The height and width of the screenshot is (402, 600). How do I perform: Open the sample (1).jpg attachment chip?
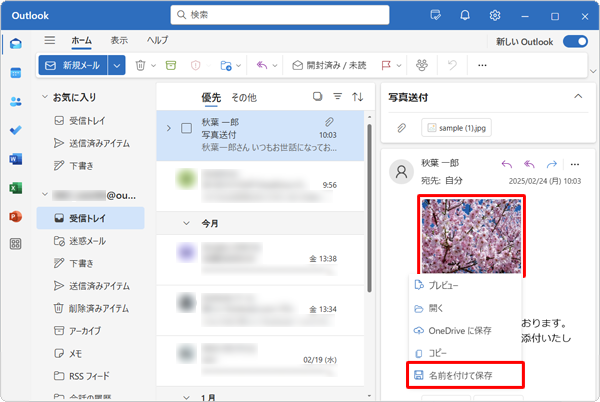pos(457,128)
